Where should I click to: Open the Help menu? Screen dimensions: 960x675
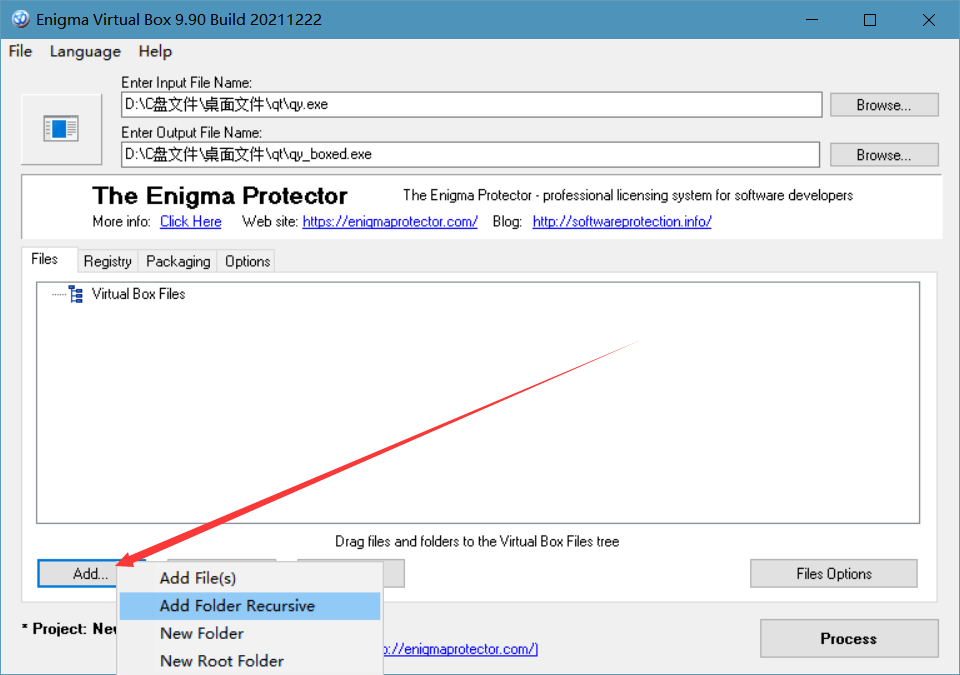pyautogui.click(x=155, y=51)
